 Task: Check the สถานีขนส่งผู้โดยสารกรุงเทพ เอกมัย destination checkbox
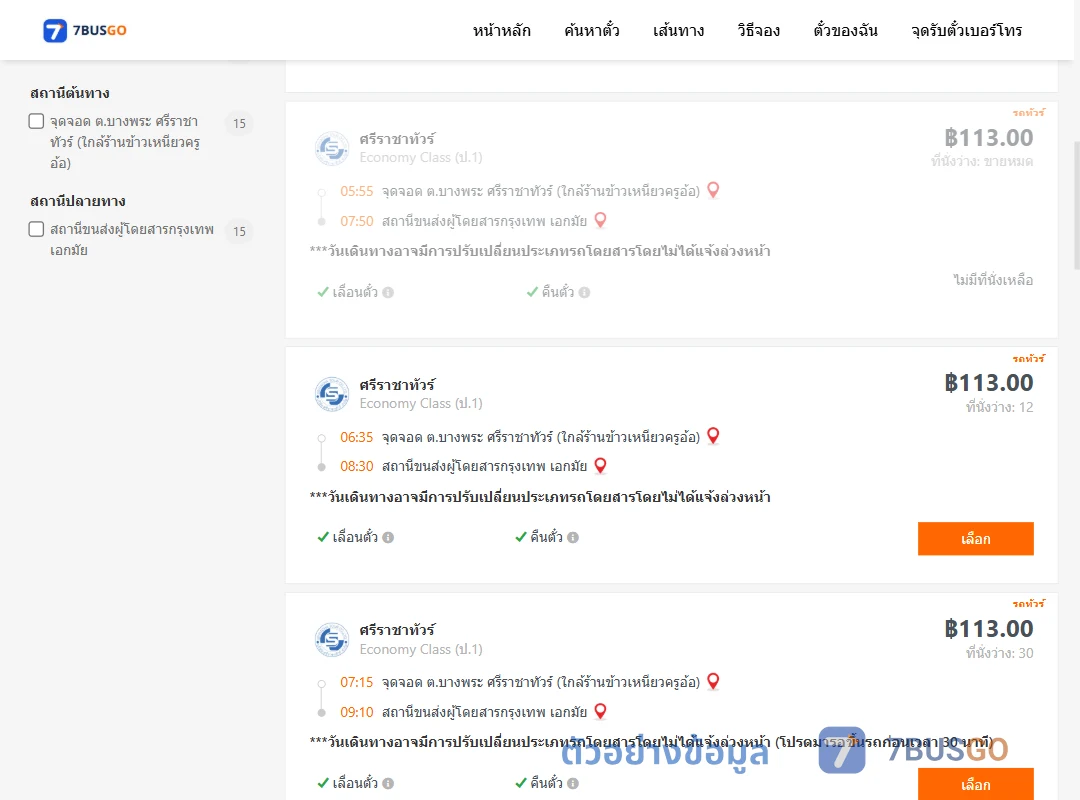(x=37, y=229)
